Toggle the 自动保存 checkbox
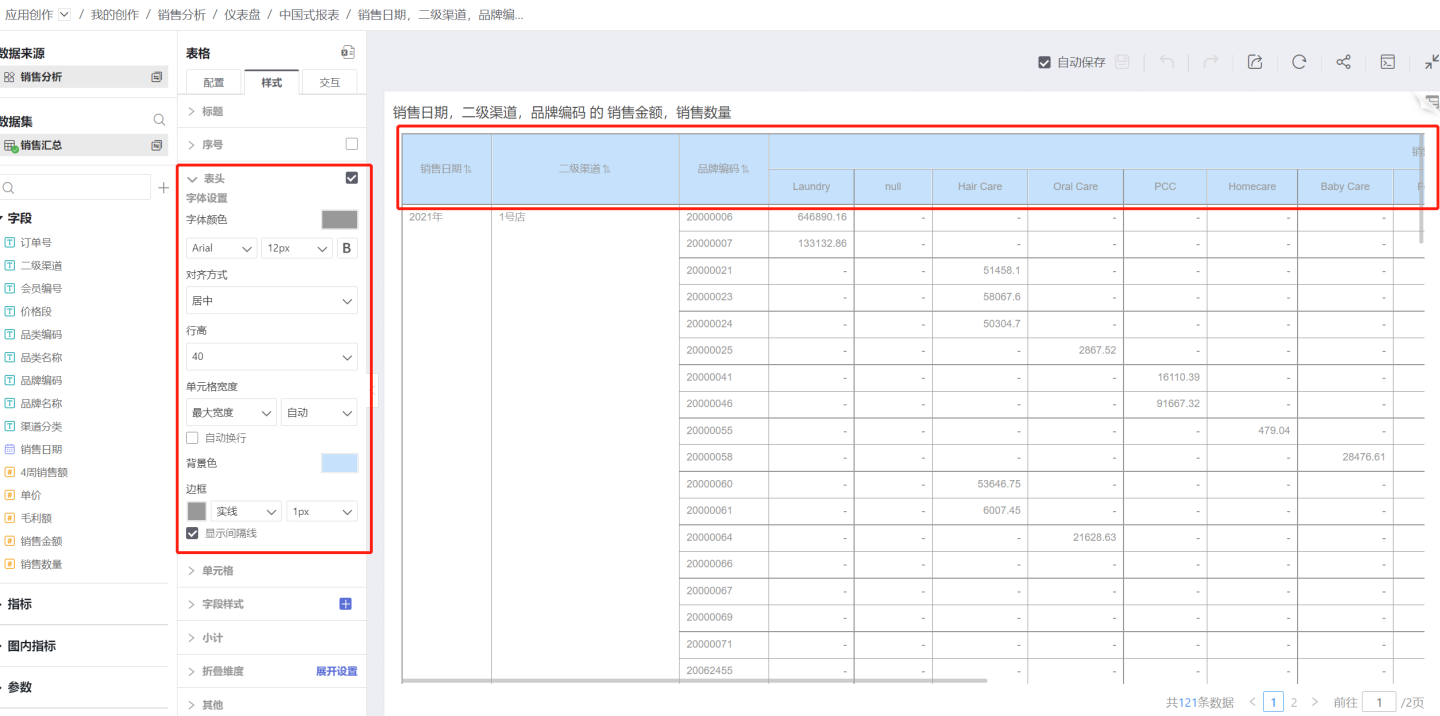 pyautogui.click(x=1045, y=62)
